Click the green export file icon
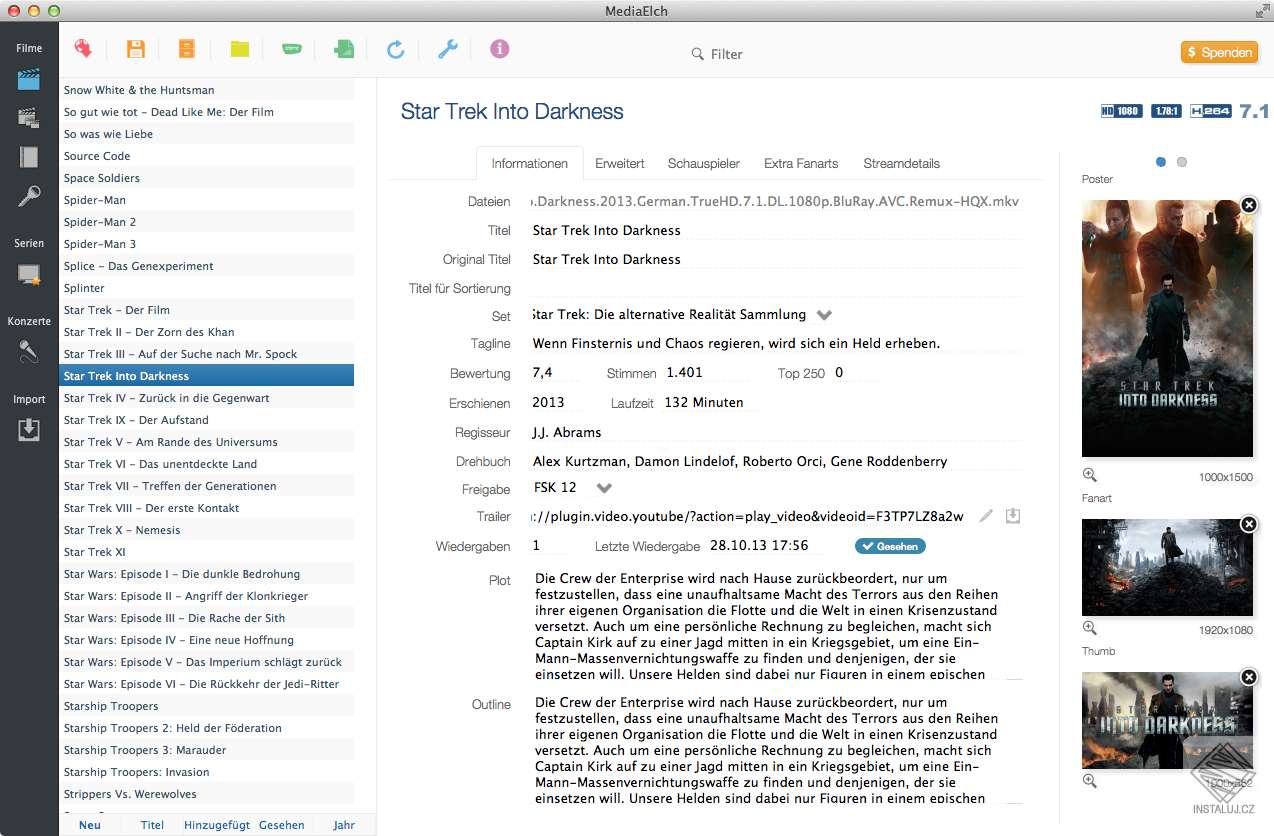1274x836 pixels. click(344, 48)
